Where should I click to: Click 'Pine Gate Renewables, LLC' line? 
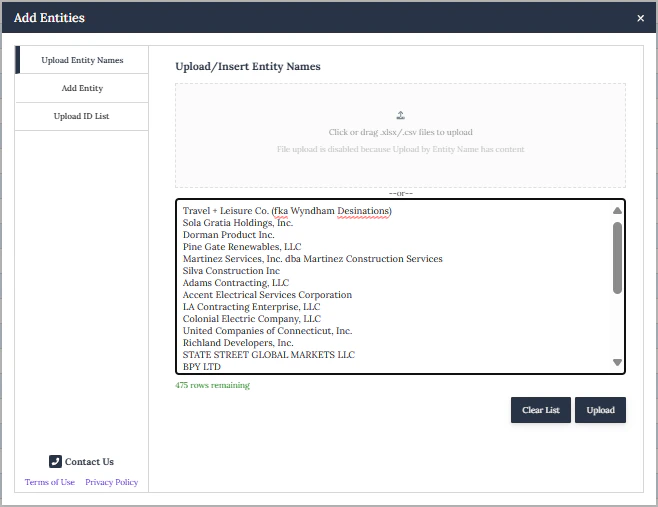click(242, 247)
